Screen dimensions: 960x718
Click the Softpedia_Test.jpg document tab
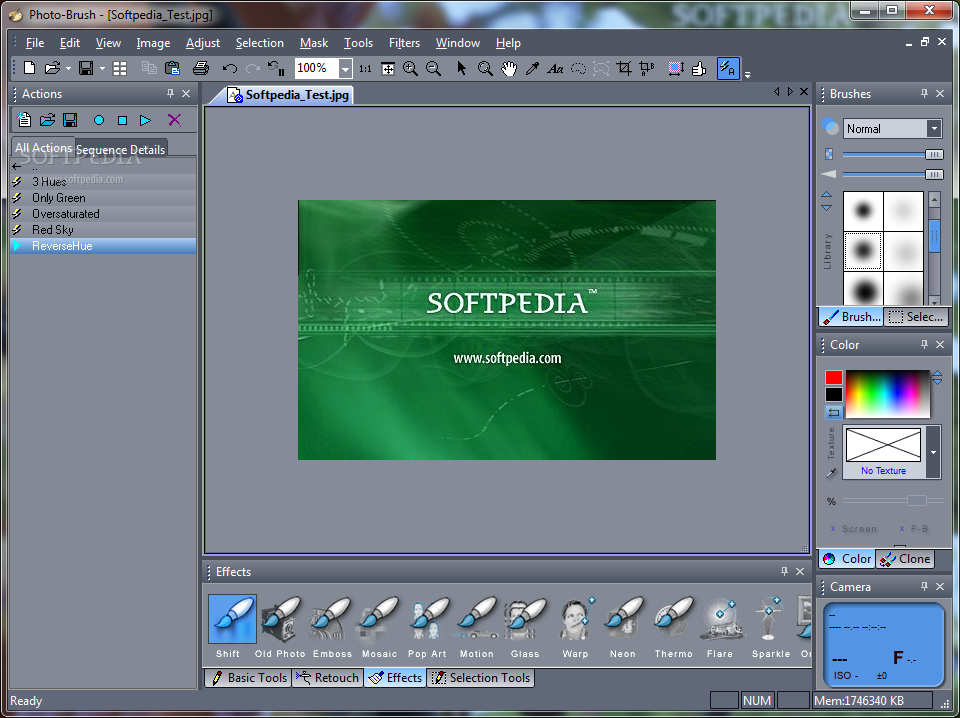[x=288, y=95]
